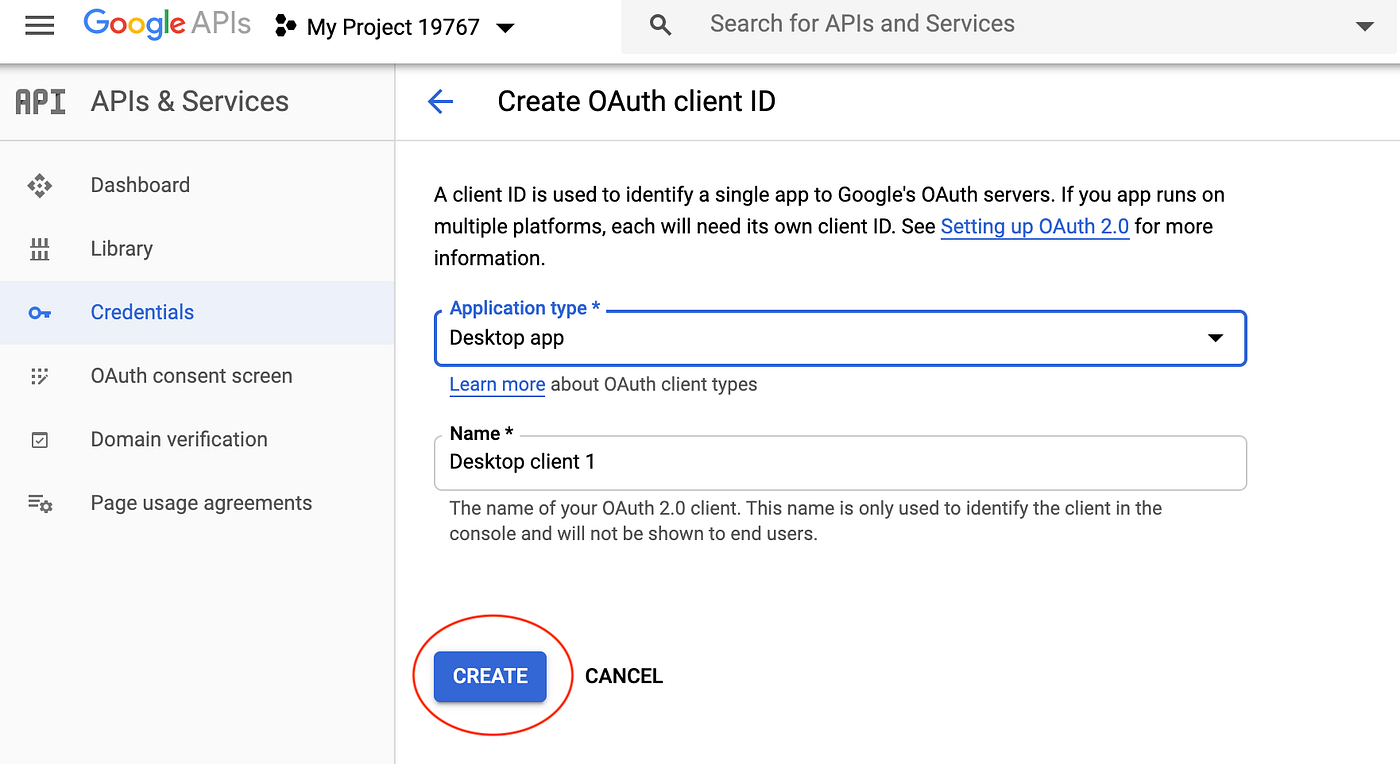Viewport: 1400px width, 764px height.
Task: Click the Domain verification checkbox icon
Action: click(x=40, y=440)
